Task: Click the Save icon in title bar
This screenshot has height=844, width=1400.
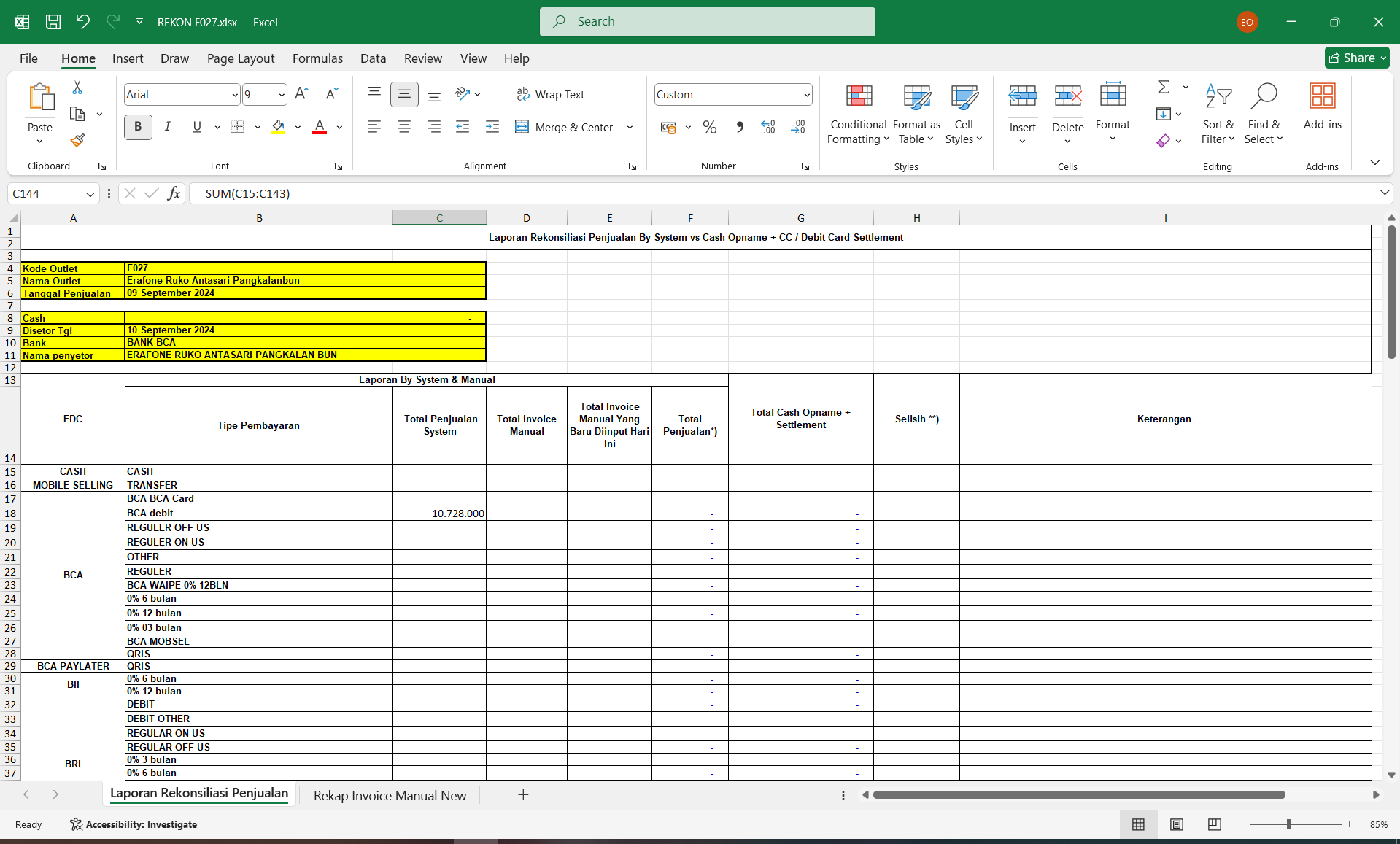Action: [x=53, y=22]
